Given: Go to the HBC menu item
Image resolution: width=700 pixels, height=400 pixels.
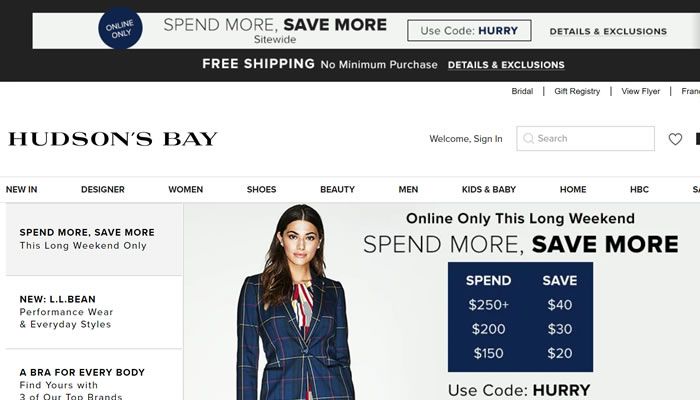Looking at the screenshot, I should click(x=639, y=189).
